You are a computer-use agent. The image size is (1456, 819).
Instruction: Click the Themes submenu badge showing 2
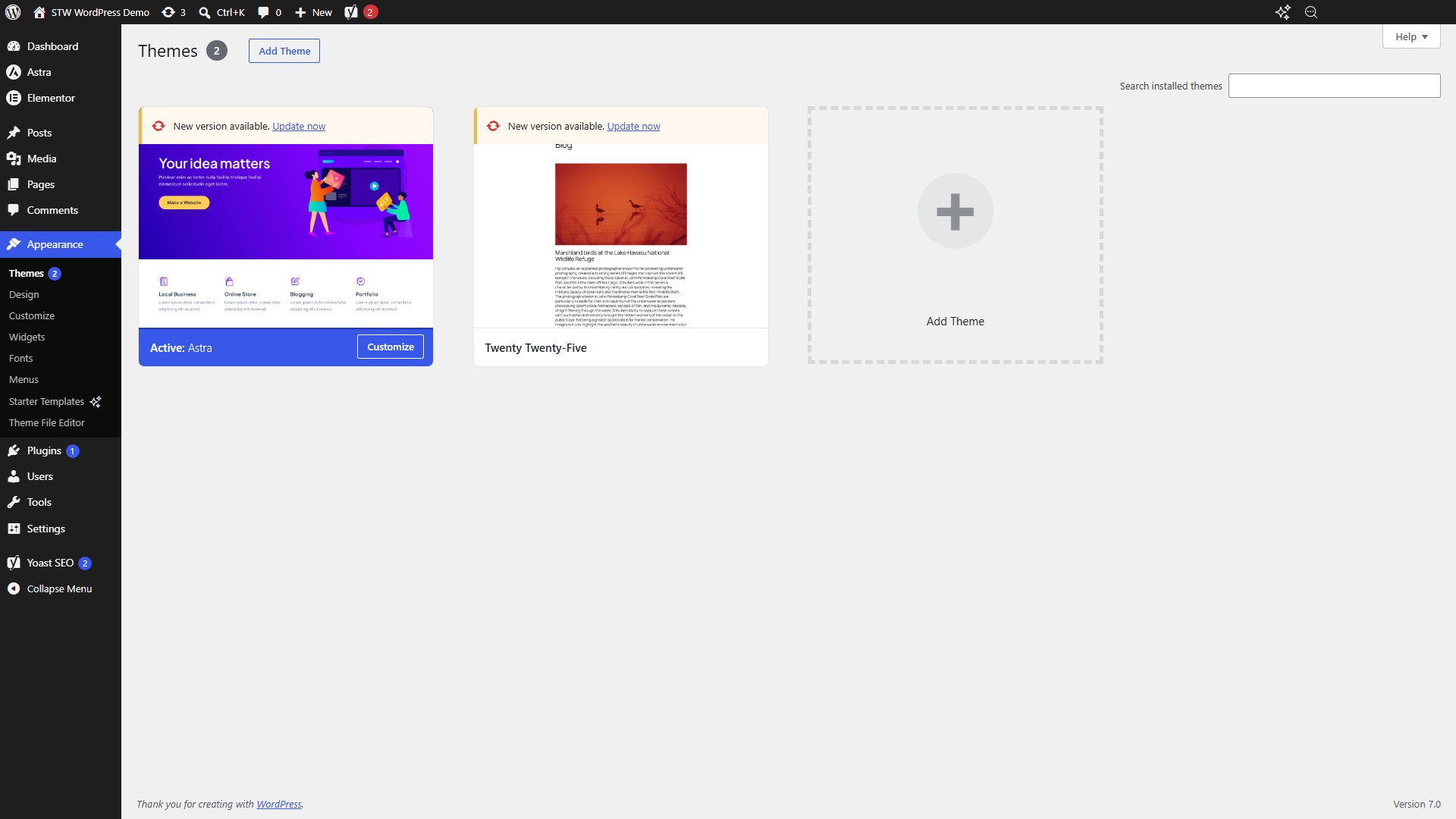[55, 274]
